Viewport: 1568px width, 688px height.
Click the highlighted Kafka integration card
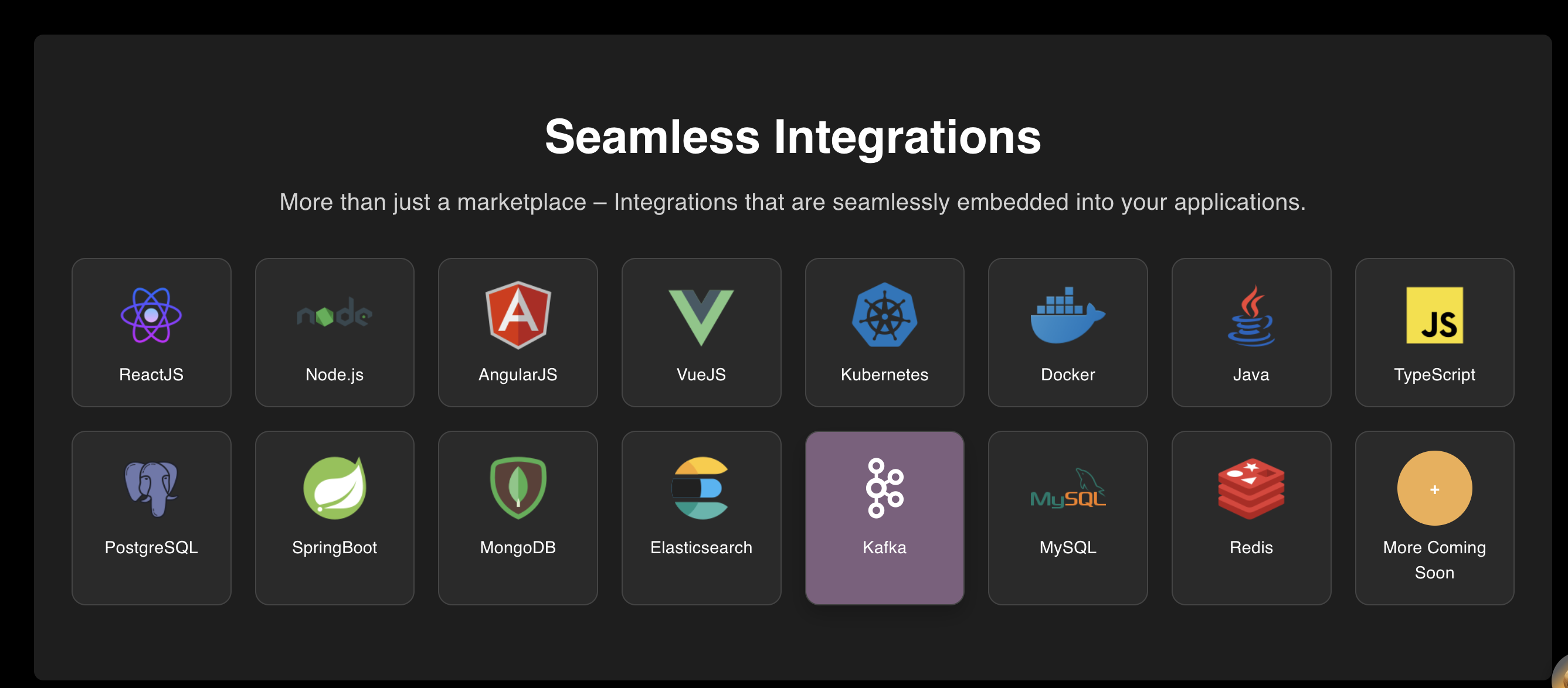point(884,517)
